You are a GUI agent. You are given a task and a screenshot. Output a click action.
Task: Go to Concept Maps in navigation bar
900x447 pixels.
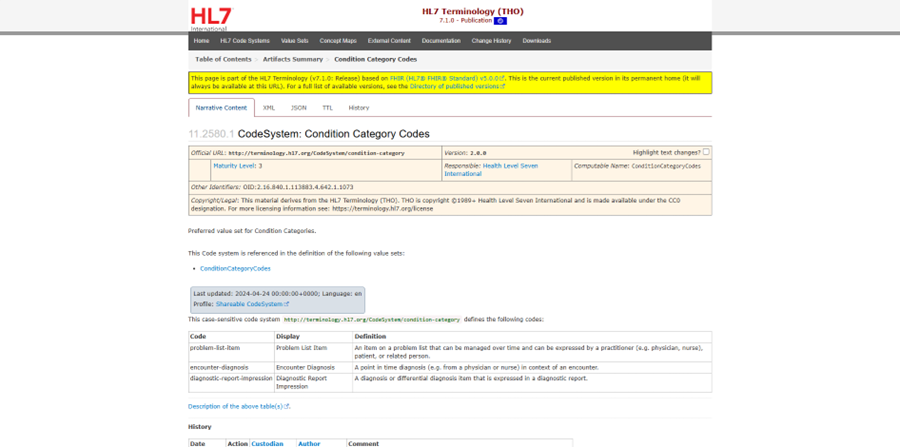[338, 41]
